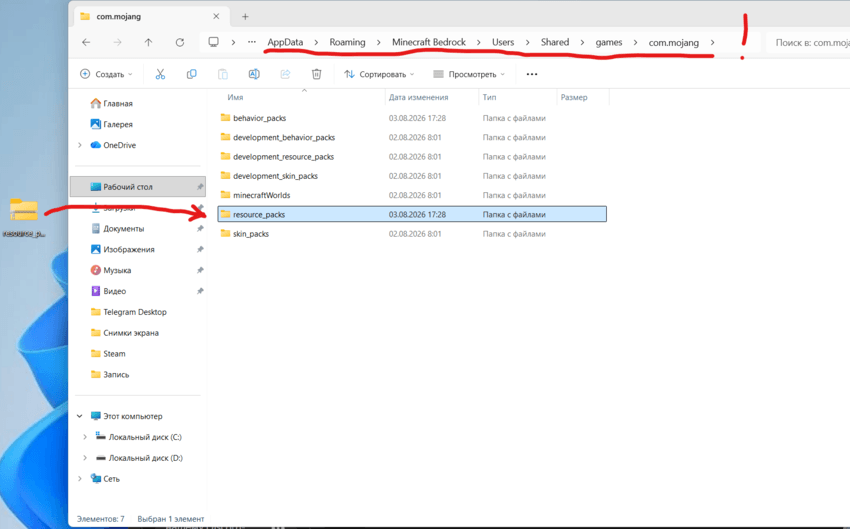Open a new tab with plus button
Viewport: 850px width, 529px height.
pyautogui.click(x=245, y=17)
